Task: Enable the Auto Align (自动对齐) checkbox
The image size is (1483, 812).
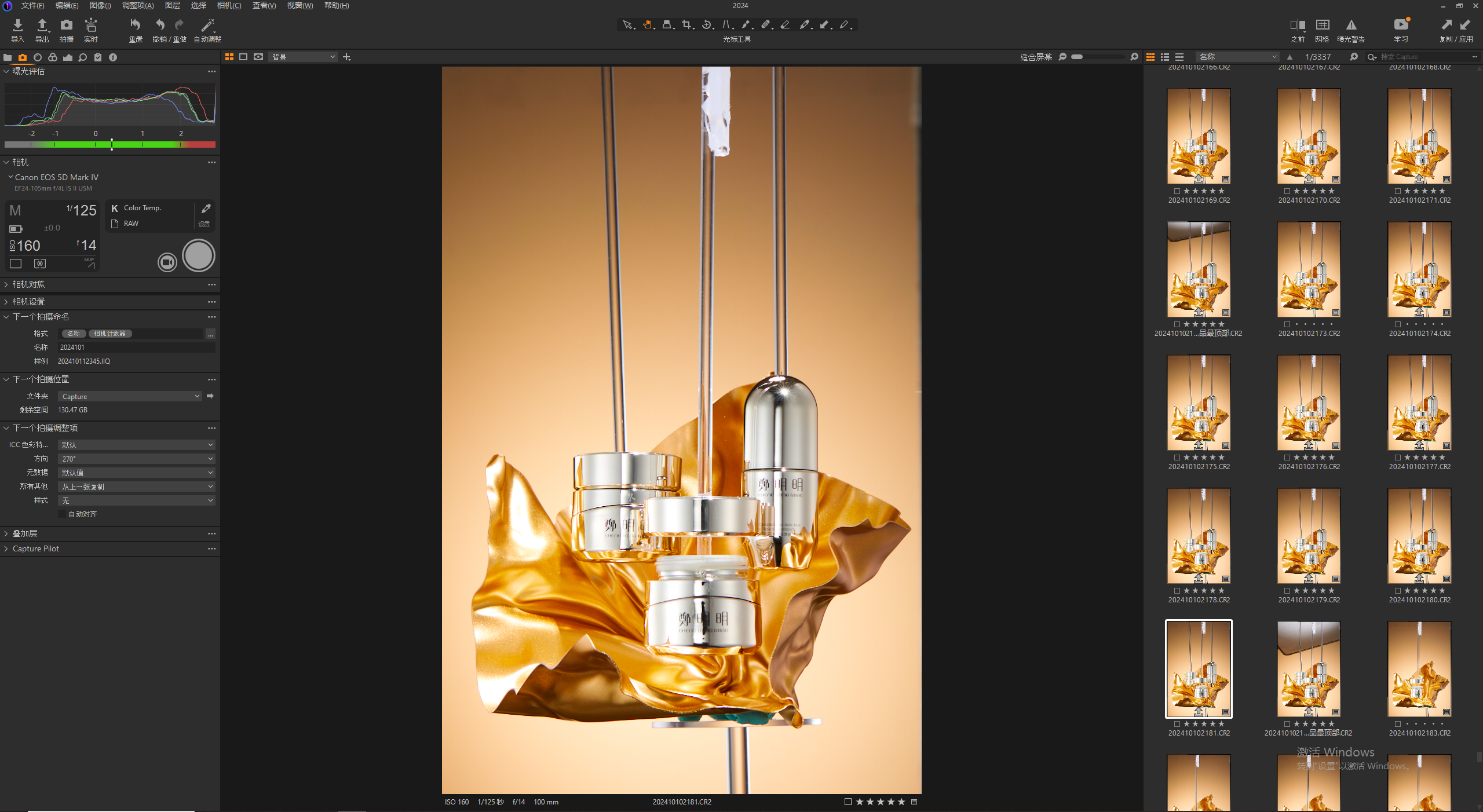Action: 63,514
